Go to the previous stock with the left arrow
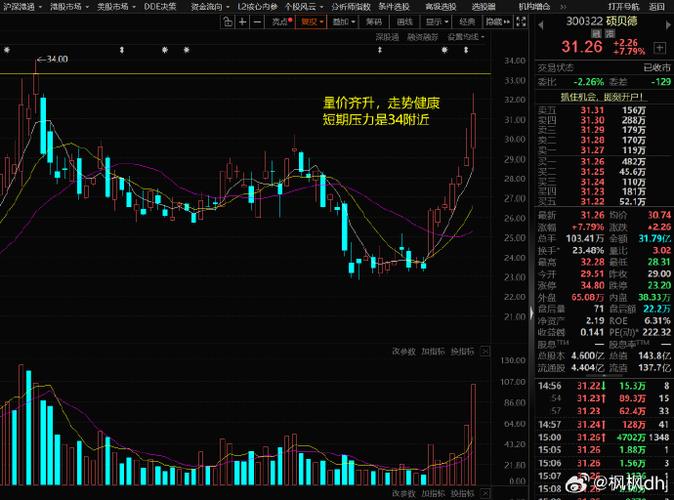 click(x=541, y=25)
